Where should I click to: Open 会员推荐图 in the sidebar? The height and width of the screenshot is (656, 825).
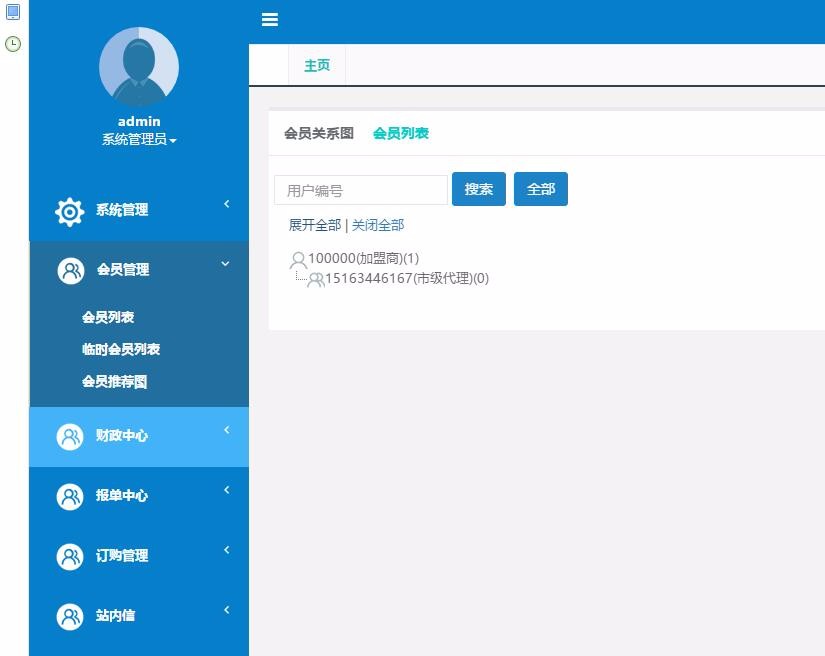click(x=114, y=381)
